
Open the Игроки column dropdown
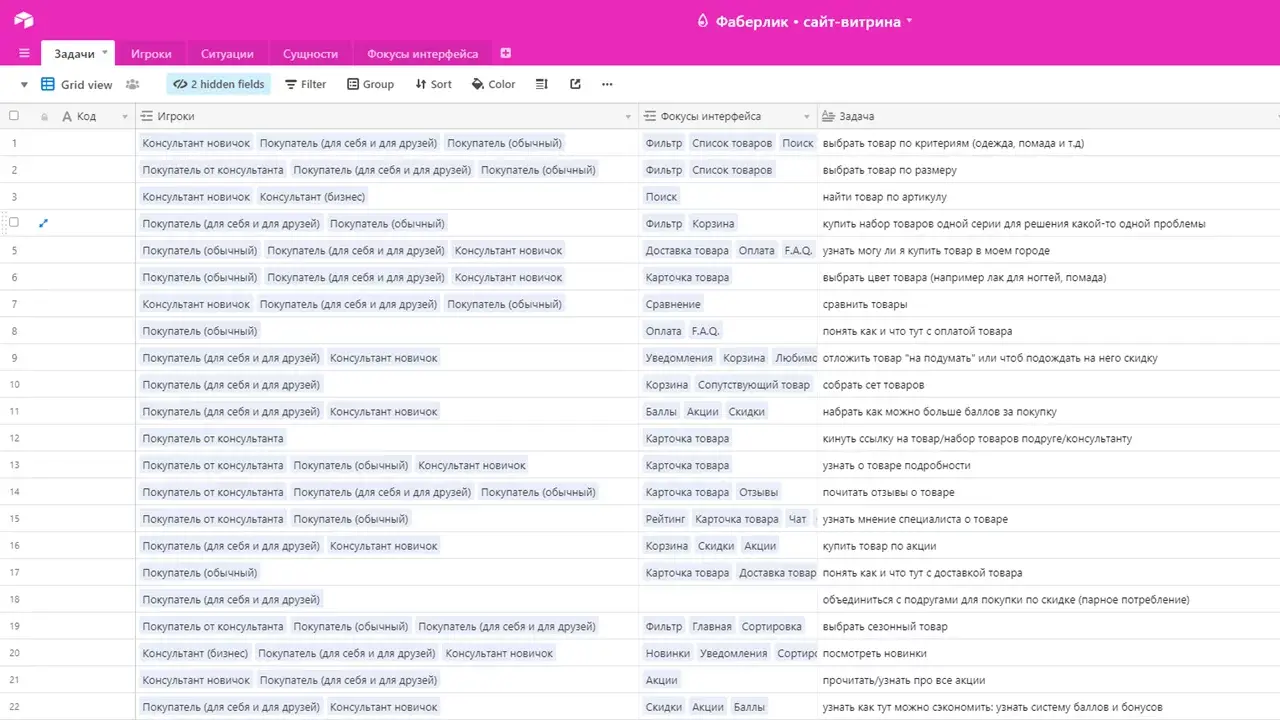(x=628, y=117)
